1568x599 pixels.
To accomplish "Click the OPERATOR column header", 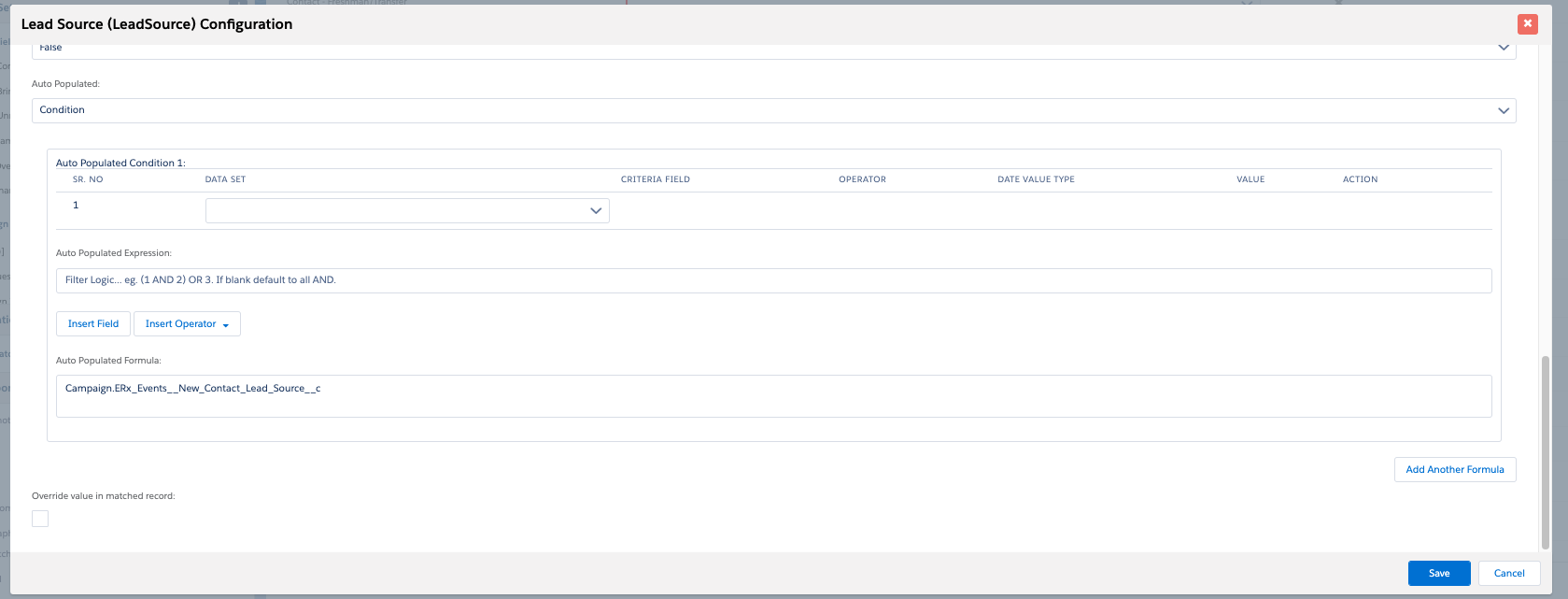I will (862, 179).
